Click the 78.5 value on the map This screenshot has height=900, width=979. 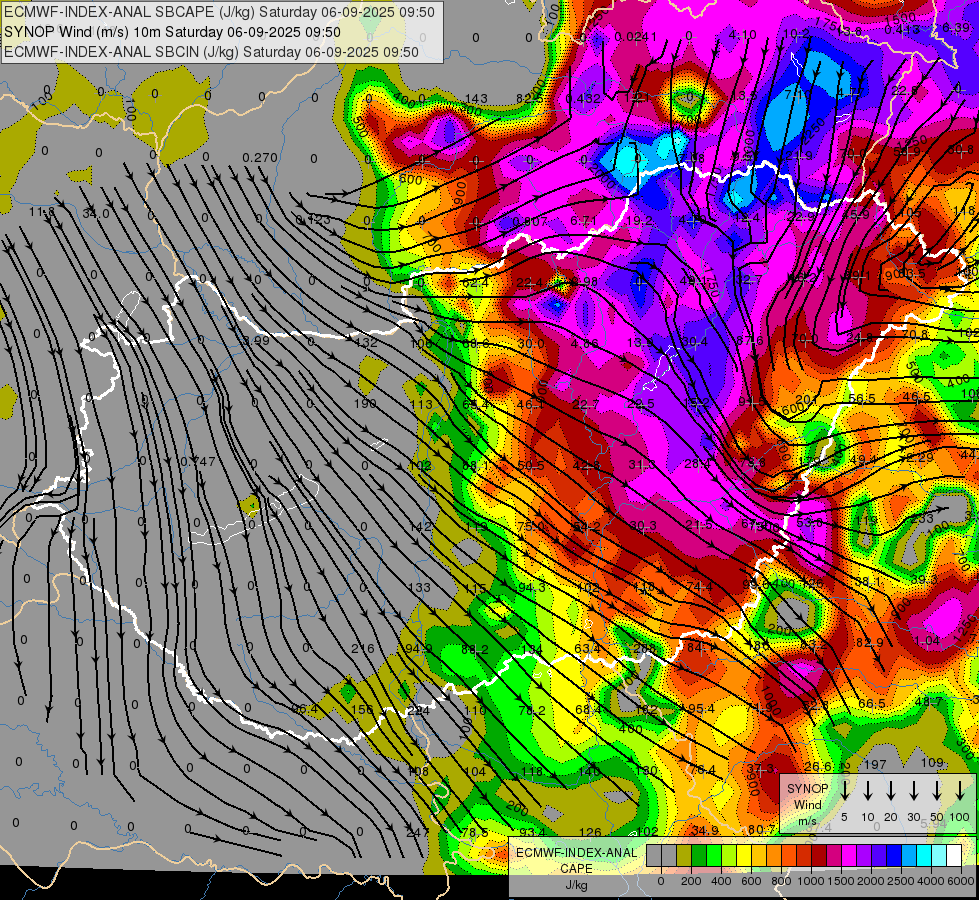tap(475, 832)
